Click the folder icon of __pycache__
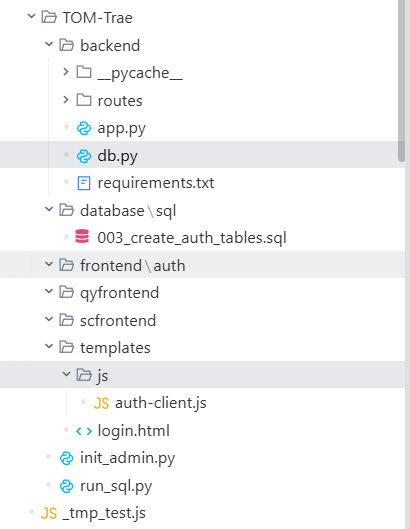410x529 pixels. click(x=84, y=72)
